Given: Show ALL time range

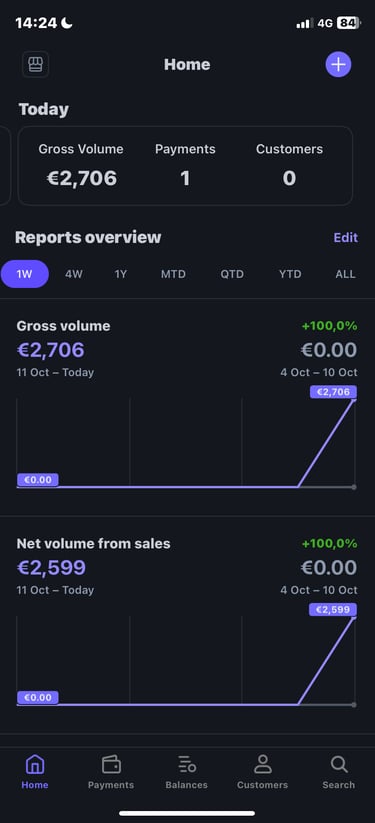Looking at the screenshot, I should 345,274.
